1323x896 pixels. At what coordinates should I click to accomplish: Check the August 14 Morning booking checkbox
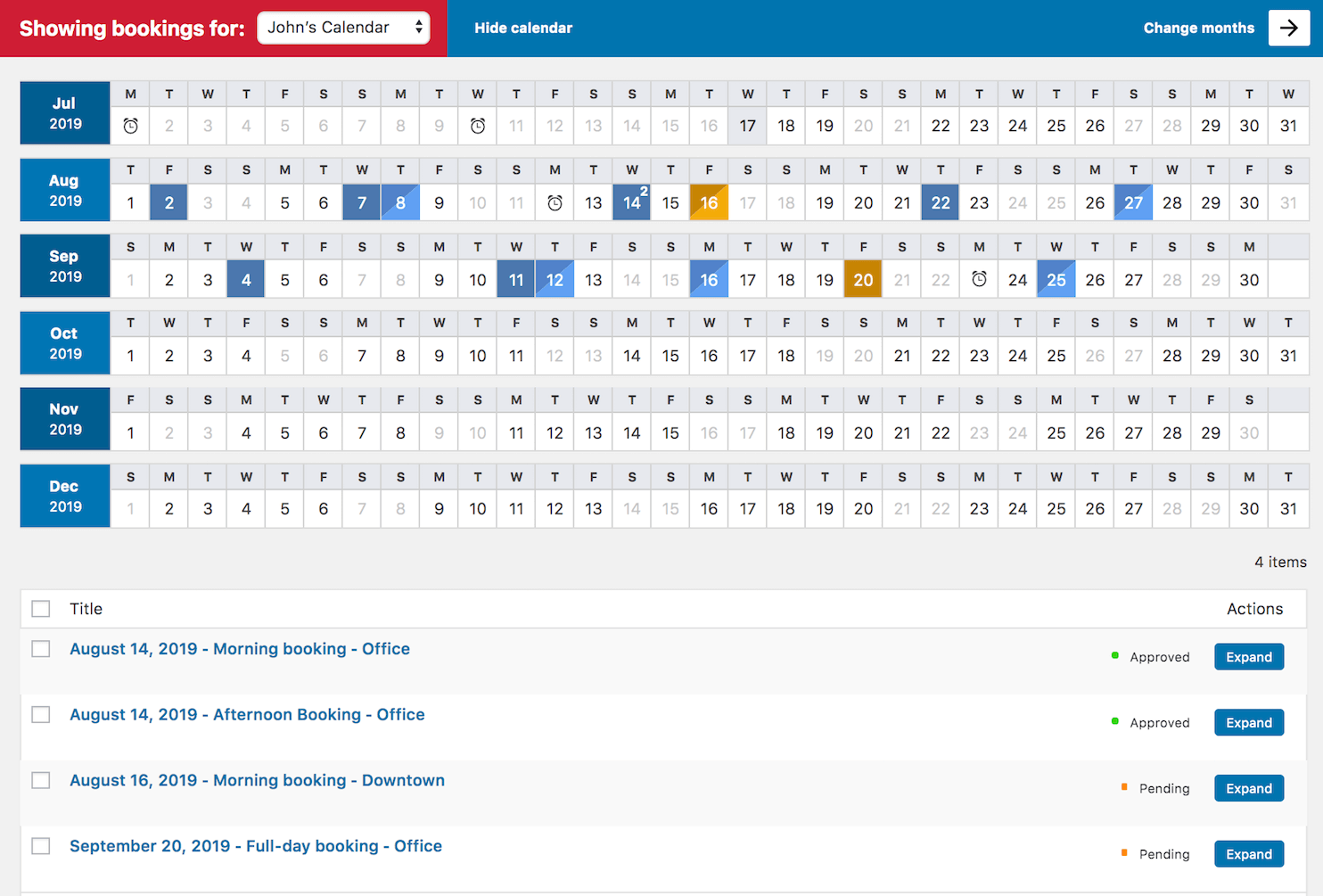[41, 649]
